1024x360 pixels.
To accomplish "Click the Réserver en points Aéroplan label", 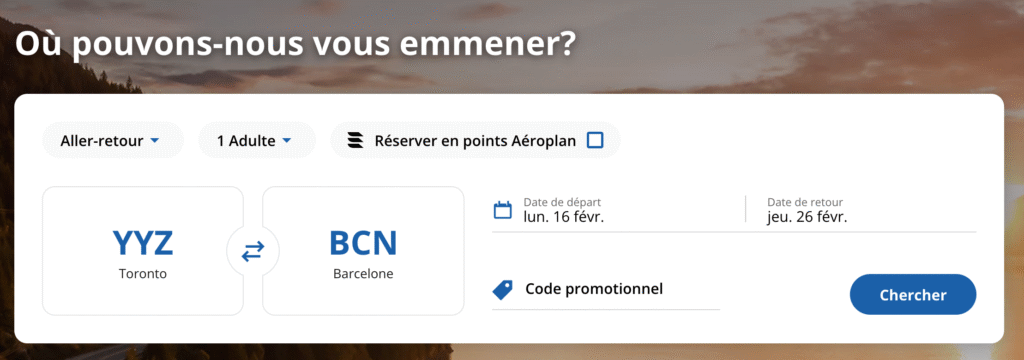I will click(475, 140).
